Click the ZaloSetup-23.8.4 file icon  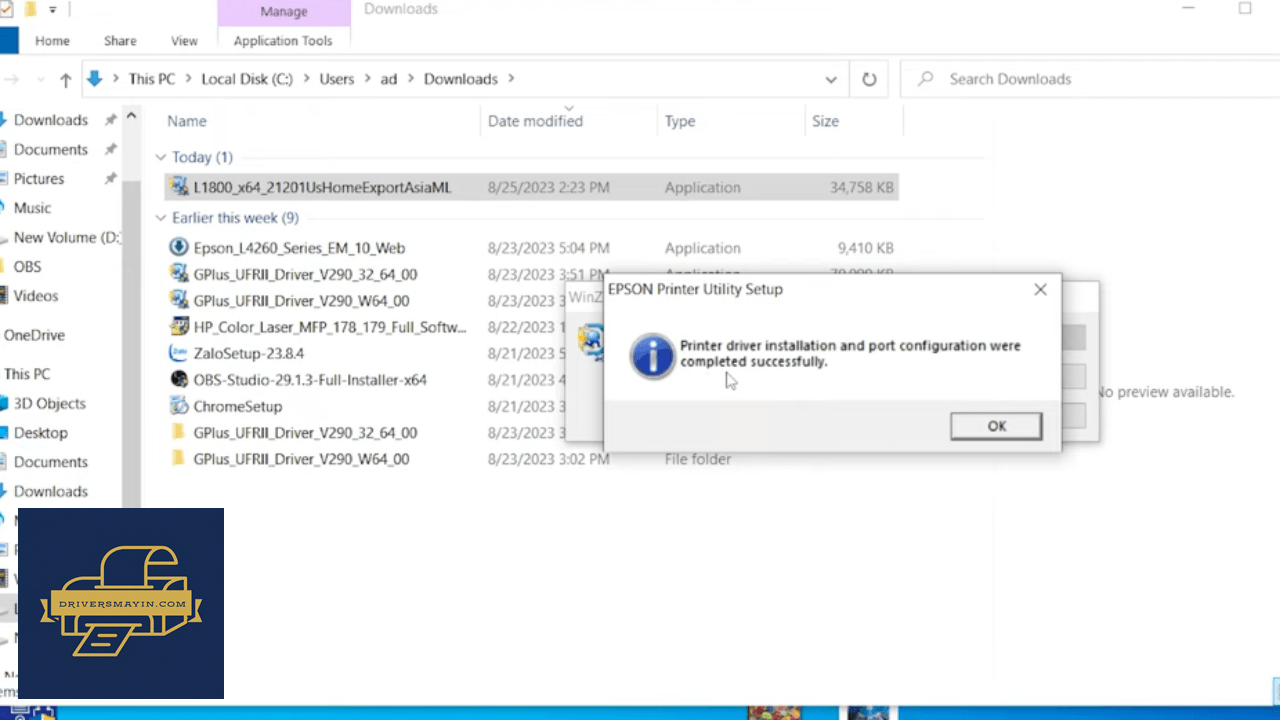(179, 353)
